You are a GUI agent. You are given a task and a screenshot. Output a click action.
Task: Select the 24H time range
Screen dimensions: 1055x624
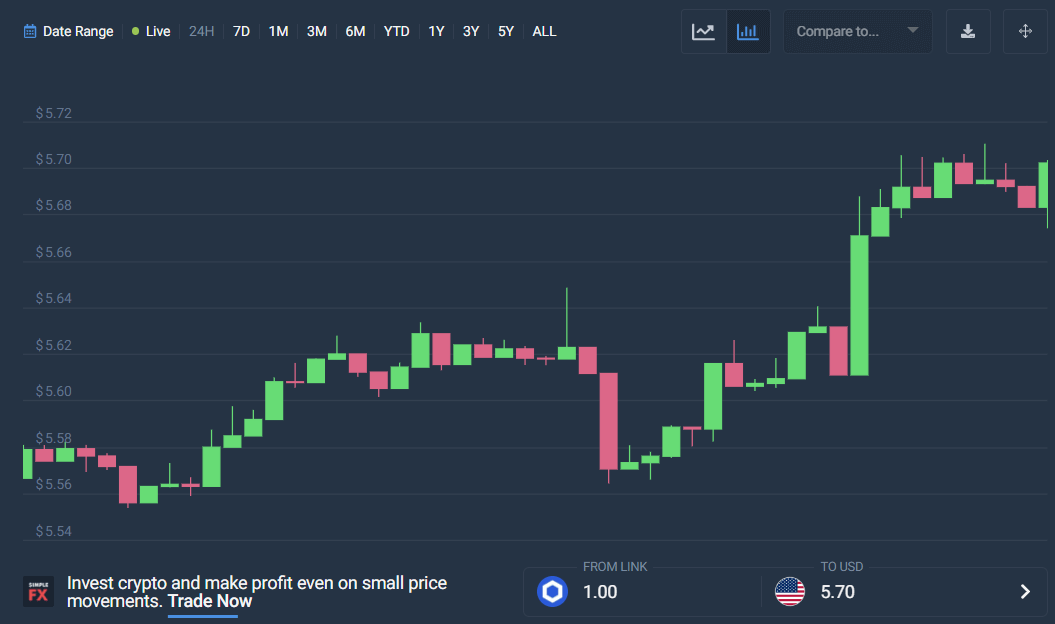[x=201, y=32]
